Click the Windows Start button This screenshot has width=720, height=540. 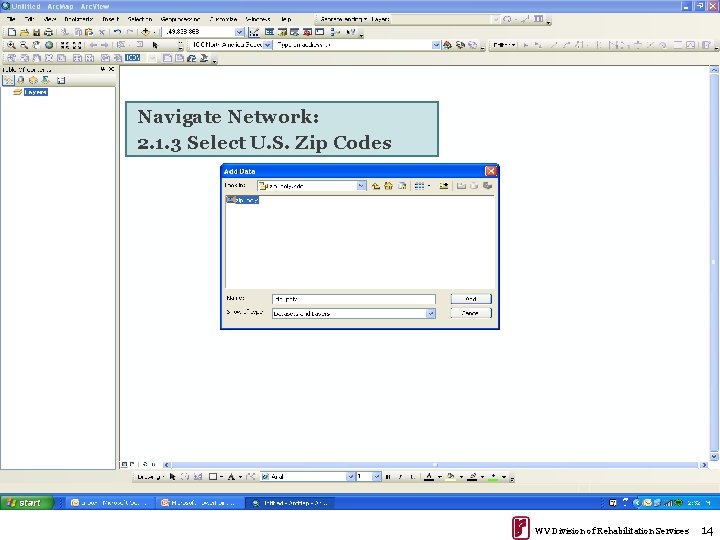coord(26,503)
